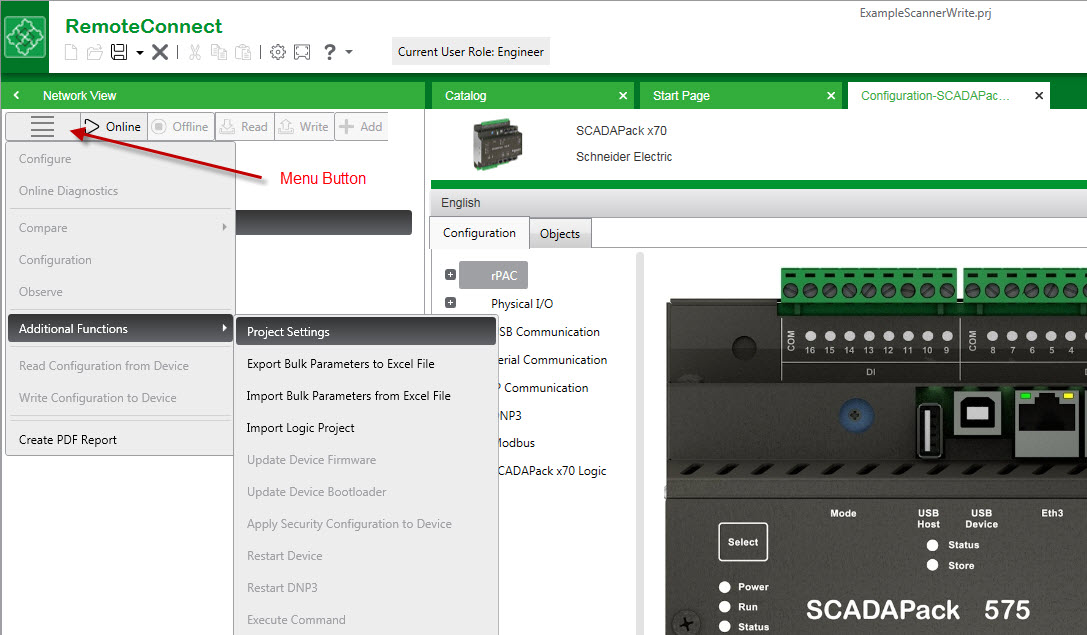Open the save options dropdown arrow
This screenshot has height=635, width=1087.
tap(139, 53)
